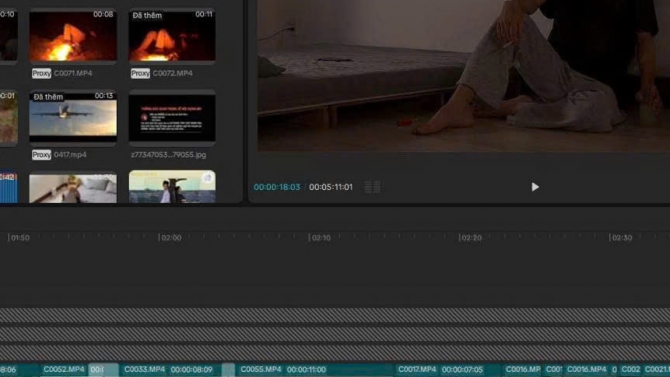
Task: Click the 02:10 mark on timeline ruler
Action: click(x=321, y=238)
